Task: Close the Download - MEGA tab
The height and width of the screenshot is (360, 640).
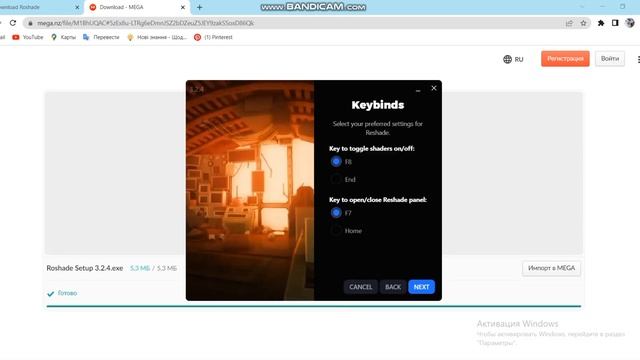Action: [183, 7]
